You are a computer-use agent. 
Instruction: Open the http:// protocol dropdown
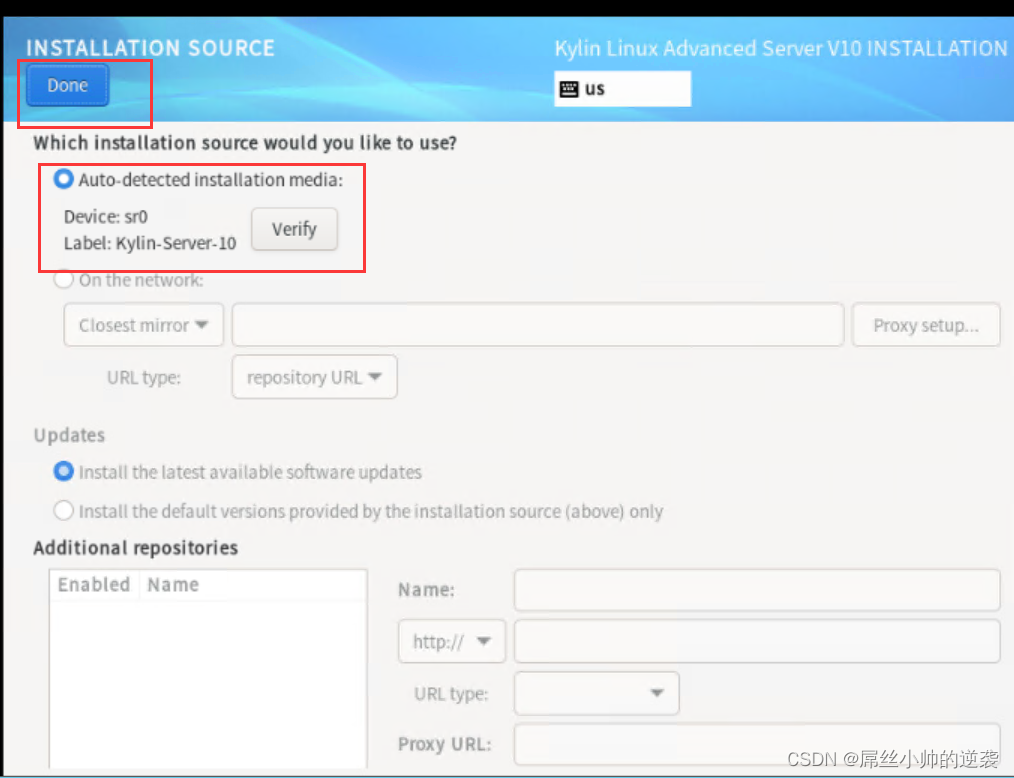point(451,641)
